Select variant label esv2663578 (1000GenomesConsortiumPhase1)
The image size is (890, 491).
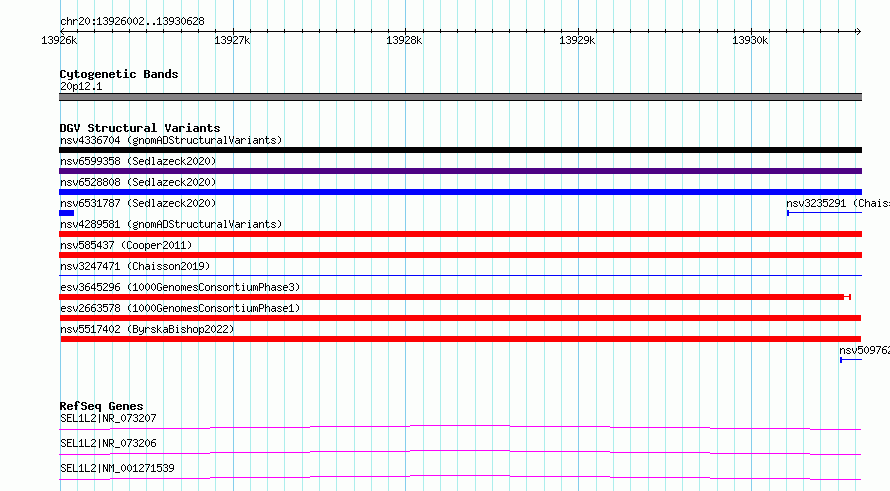[x=180, y=308]
